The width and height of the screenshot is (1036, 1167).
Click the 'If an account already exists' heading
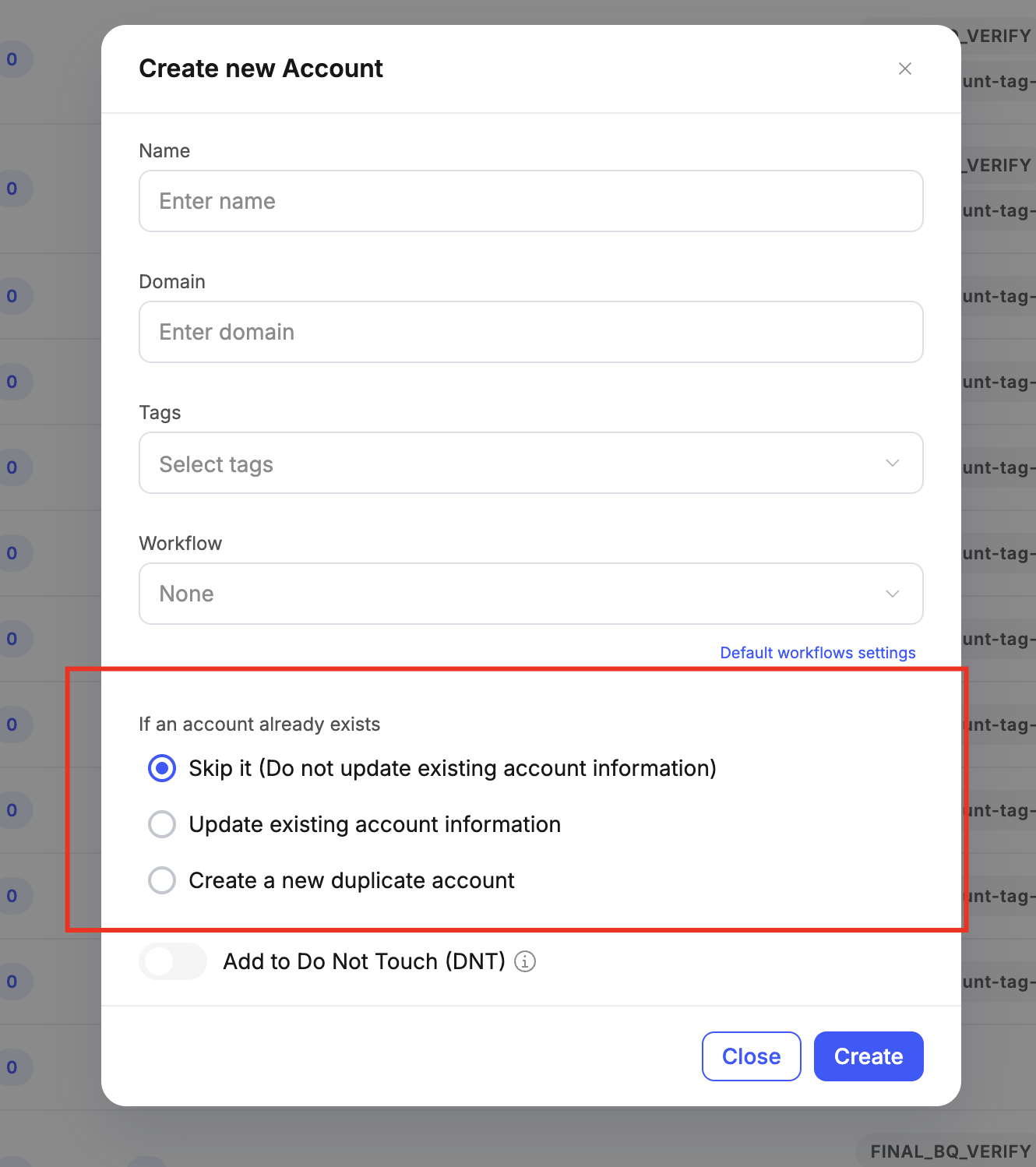coord(259,725)
